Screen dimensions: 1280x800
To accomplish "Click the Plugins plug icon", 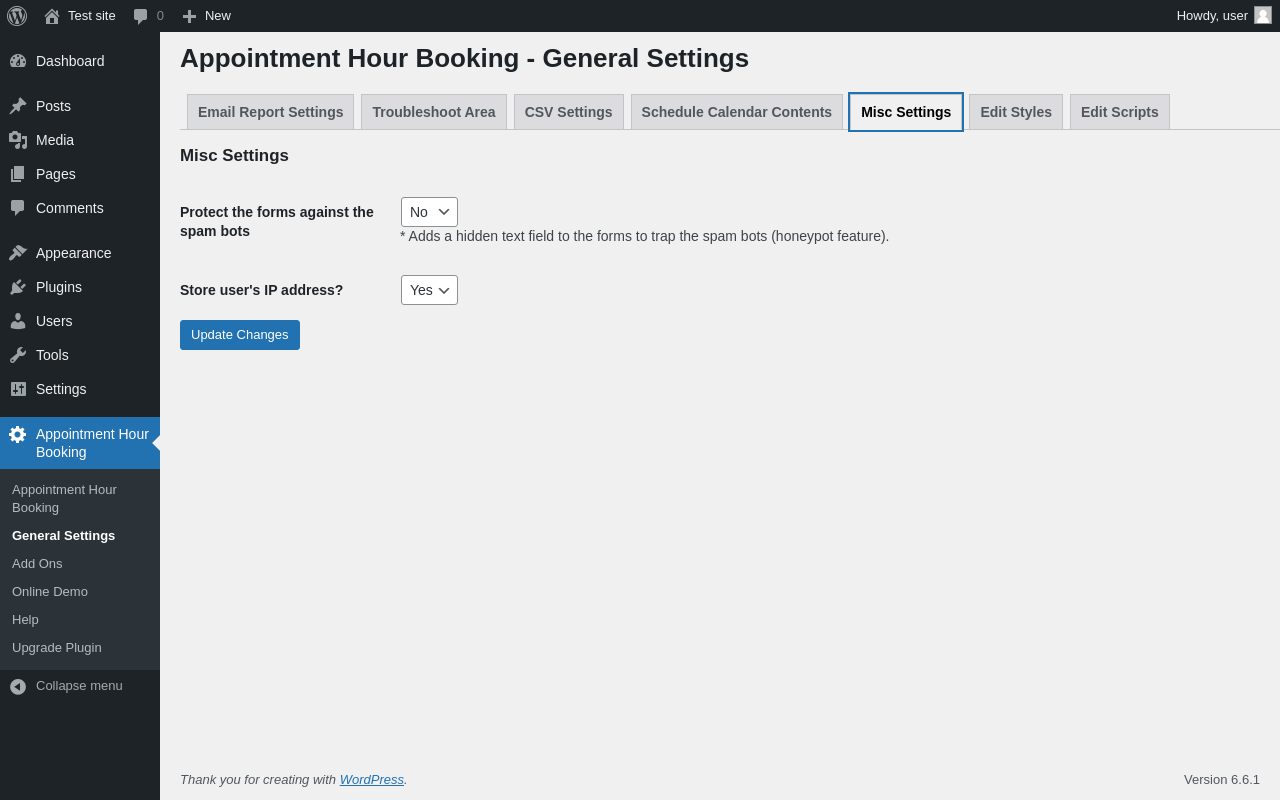I will [x=18, y=287].
